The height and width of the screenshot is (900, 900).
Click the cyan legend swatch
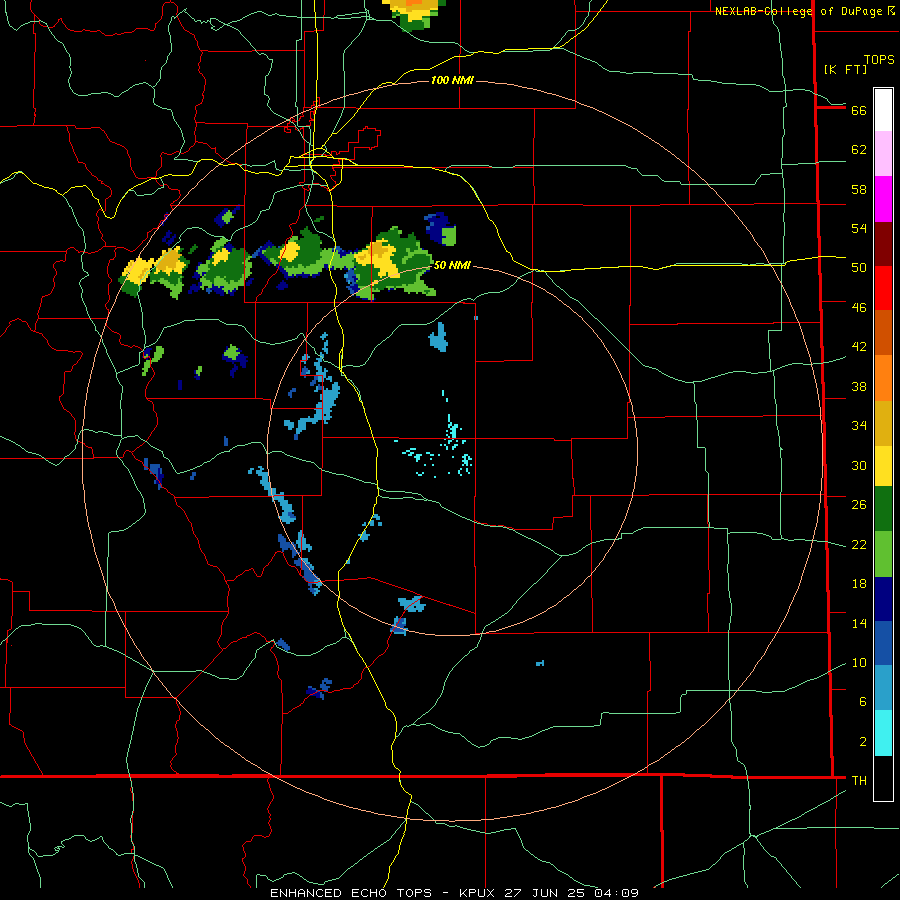click(883, 733)
